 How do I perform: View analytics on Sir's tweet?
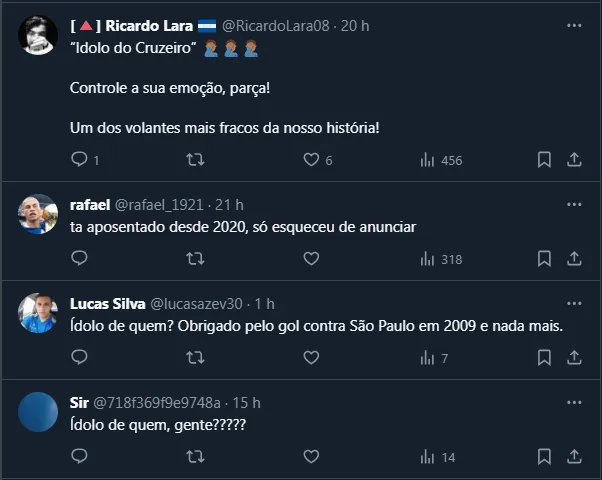(x=438, y=456)
